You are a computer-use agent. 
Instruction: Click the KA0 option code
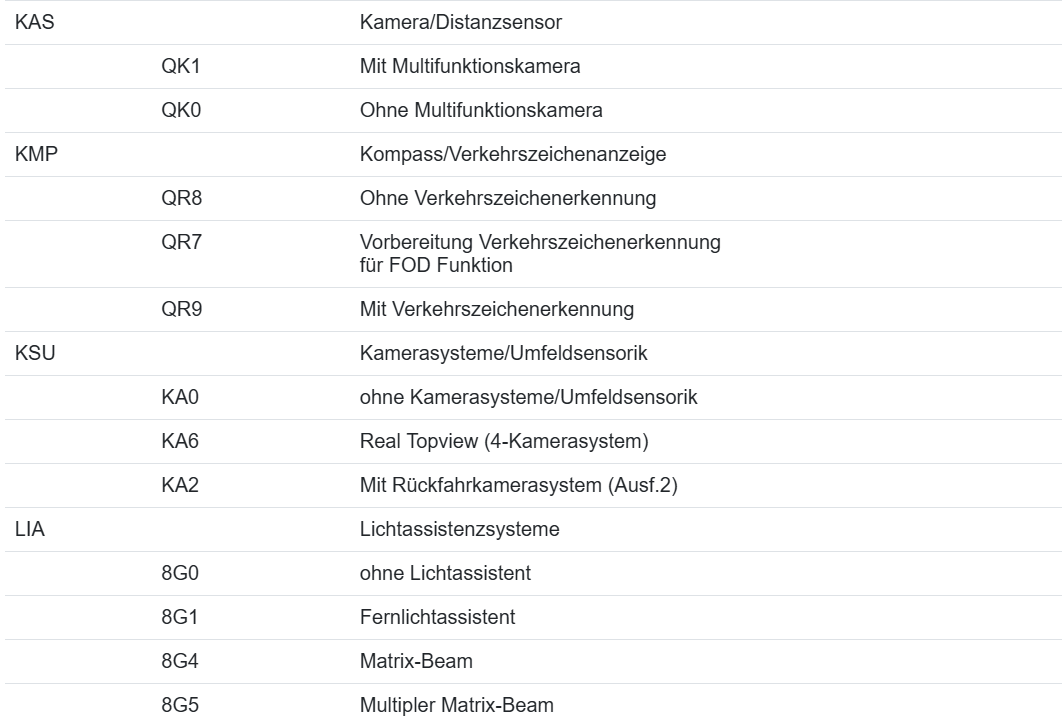tap(181, 397)
